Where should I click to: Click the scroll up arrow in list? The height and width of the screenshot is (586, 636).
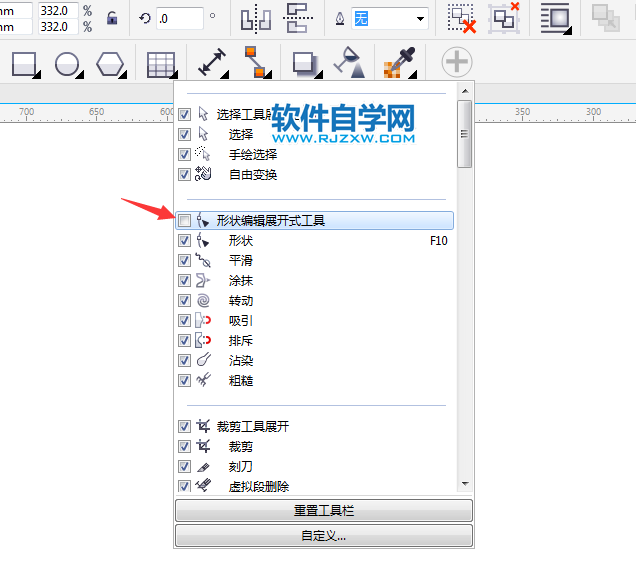[465, 91]
